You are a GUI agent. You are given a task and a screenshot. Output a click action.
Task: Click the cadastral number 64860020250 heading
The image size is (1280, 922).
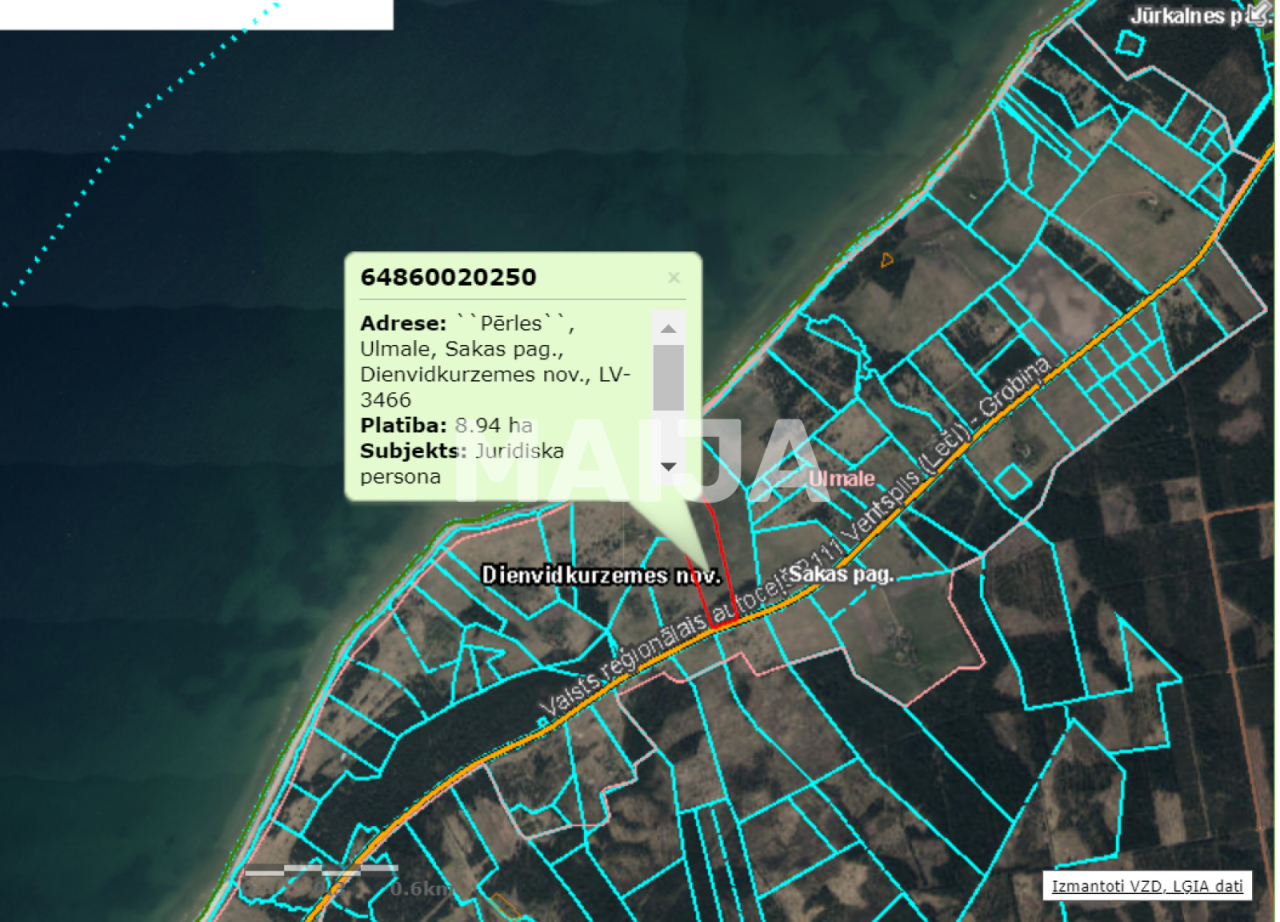(448, 277)
